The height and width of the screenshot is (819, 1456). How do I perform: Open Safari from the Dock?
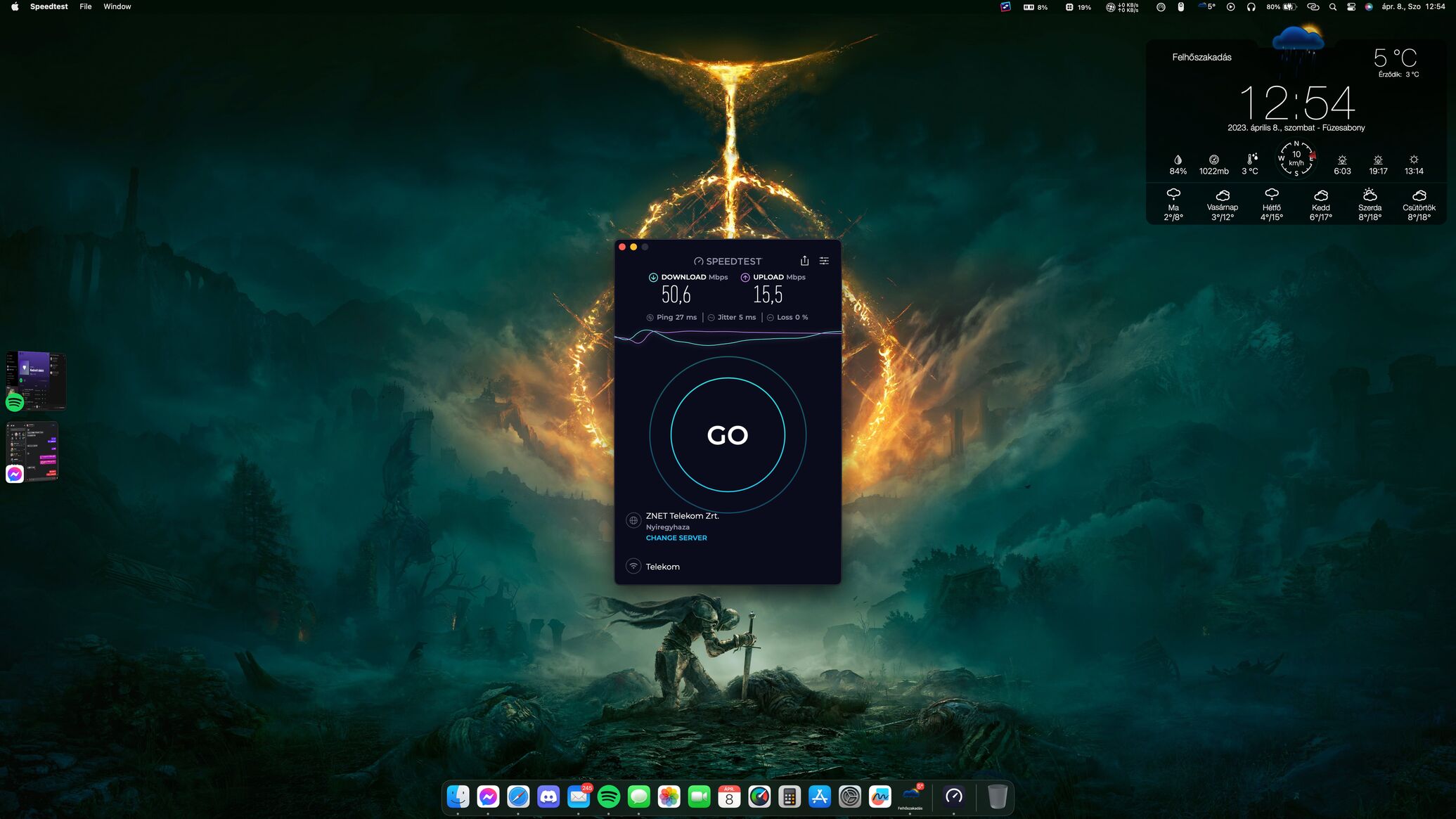pos(518,797)
